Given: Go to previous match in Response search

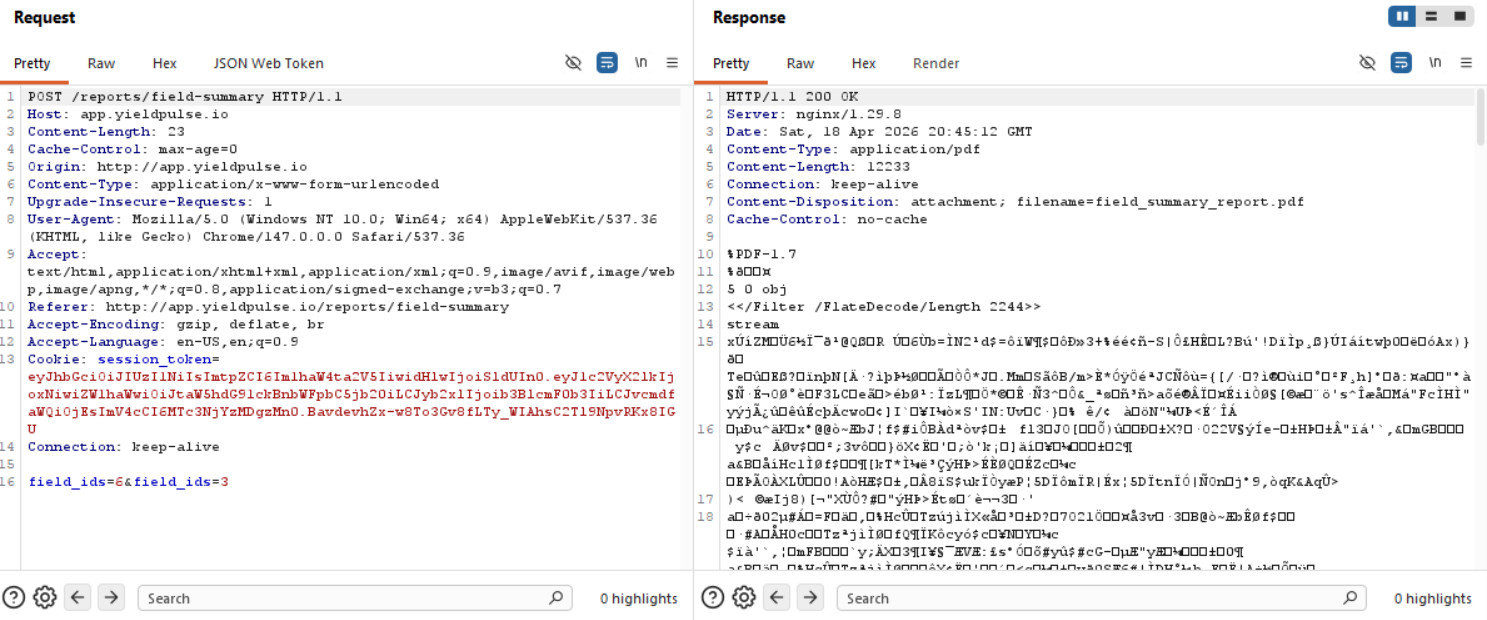Looking at the screenshot, I should tap(777, 598).
